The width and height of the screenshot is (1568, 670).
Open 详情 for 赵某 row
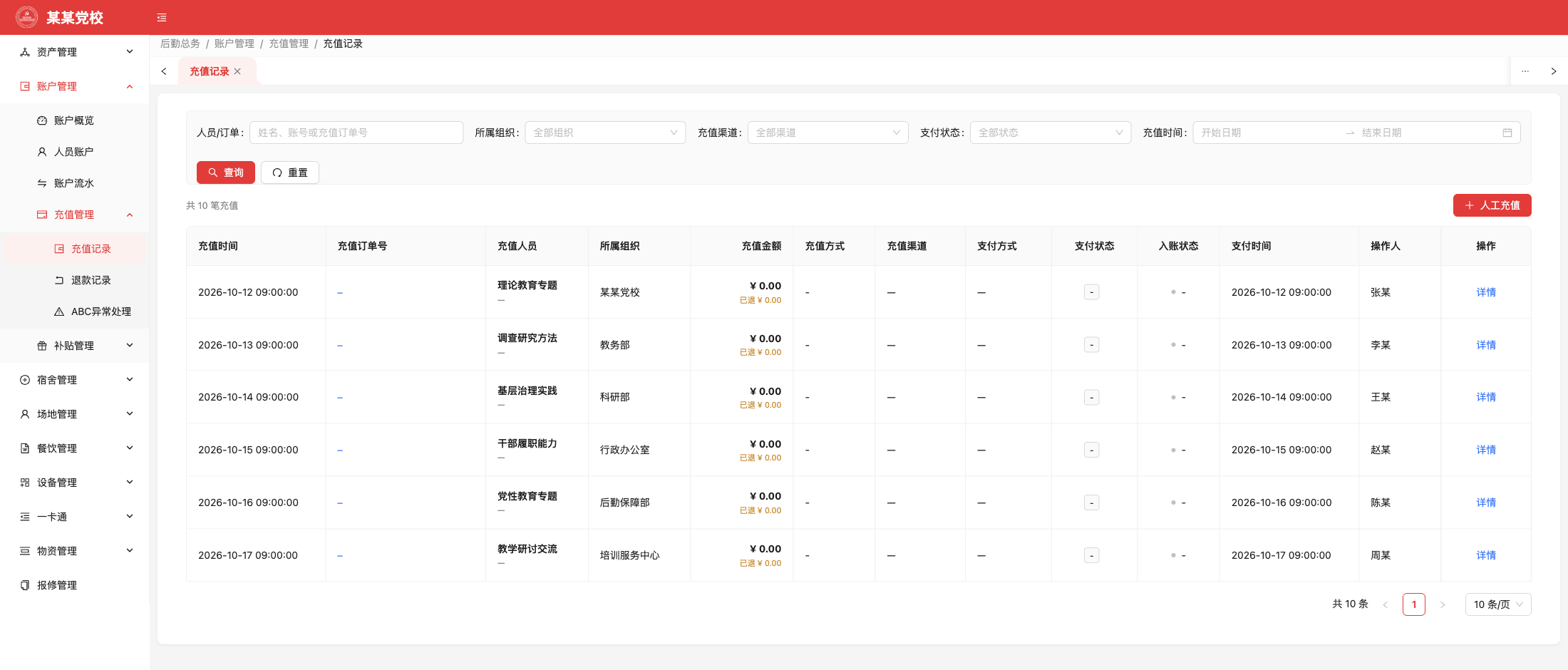point(1486,450)
